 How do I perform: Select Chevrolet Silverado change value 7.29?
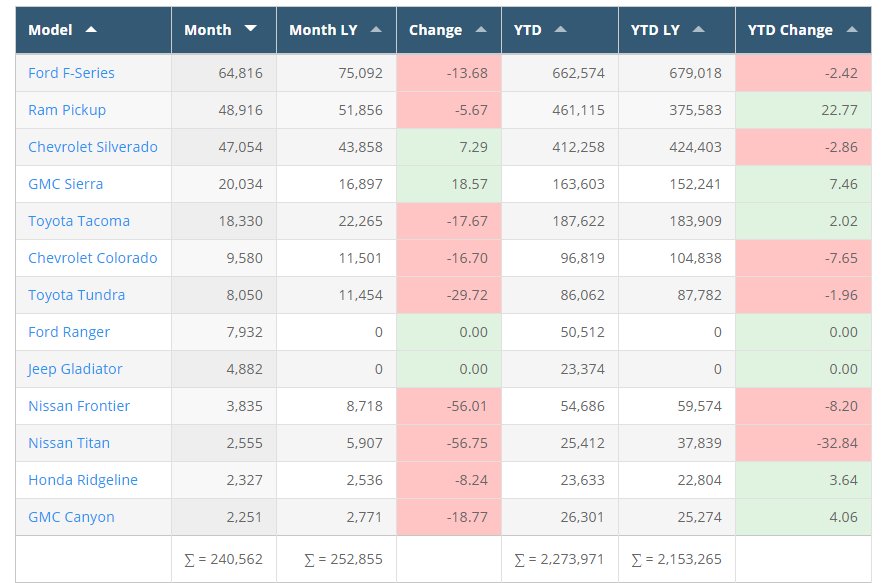point(474,147)
